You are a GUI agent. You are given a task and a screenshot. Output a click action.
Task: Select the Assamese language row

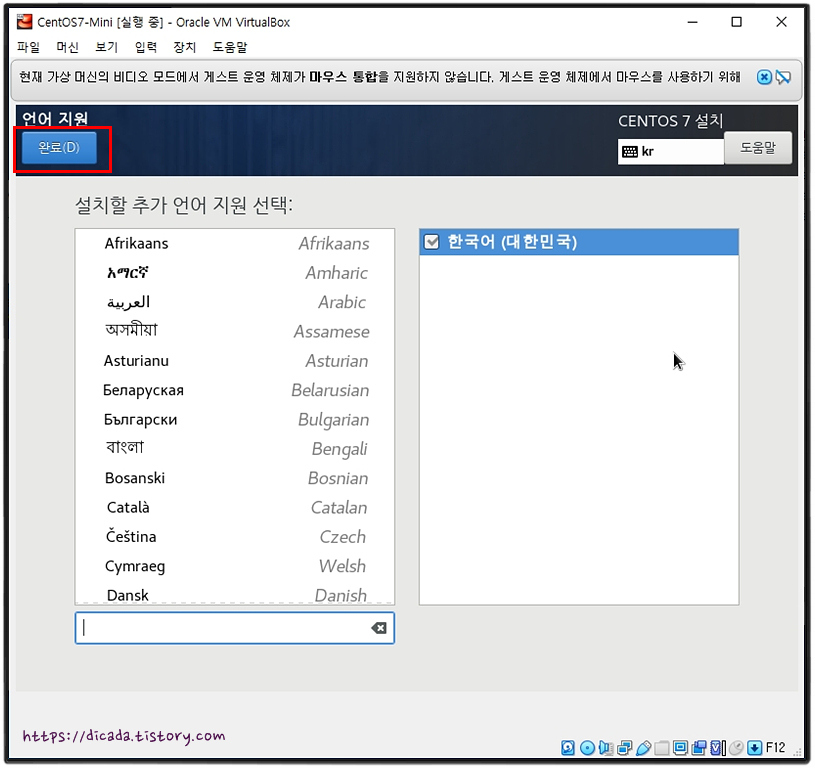pyautogui.click(x=235, y=332)
